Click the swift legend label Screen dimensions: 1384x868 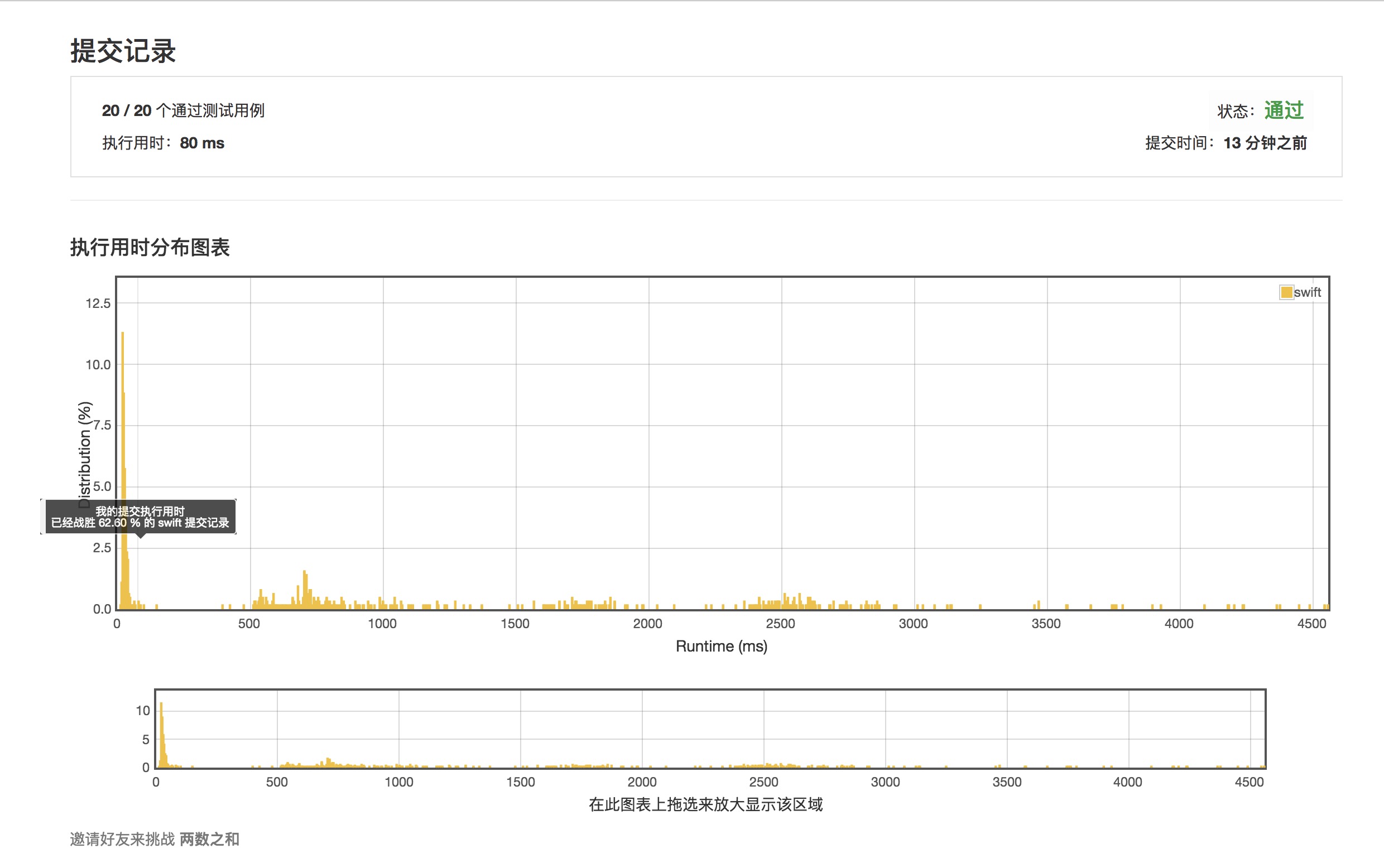click(1307, 292)
